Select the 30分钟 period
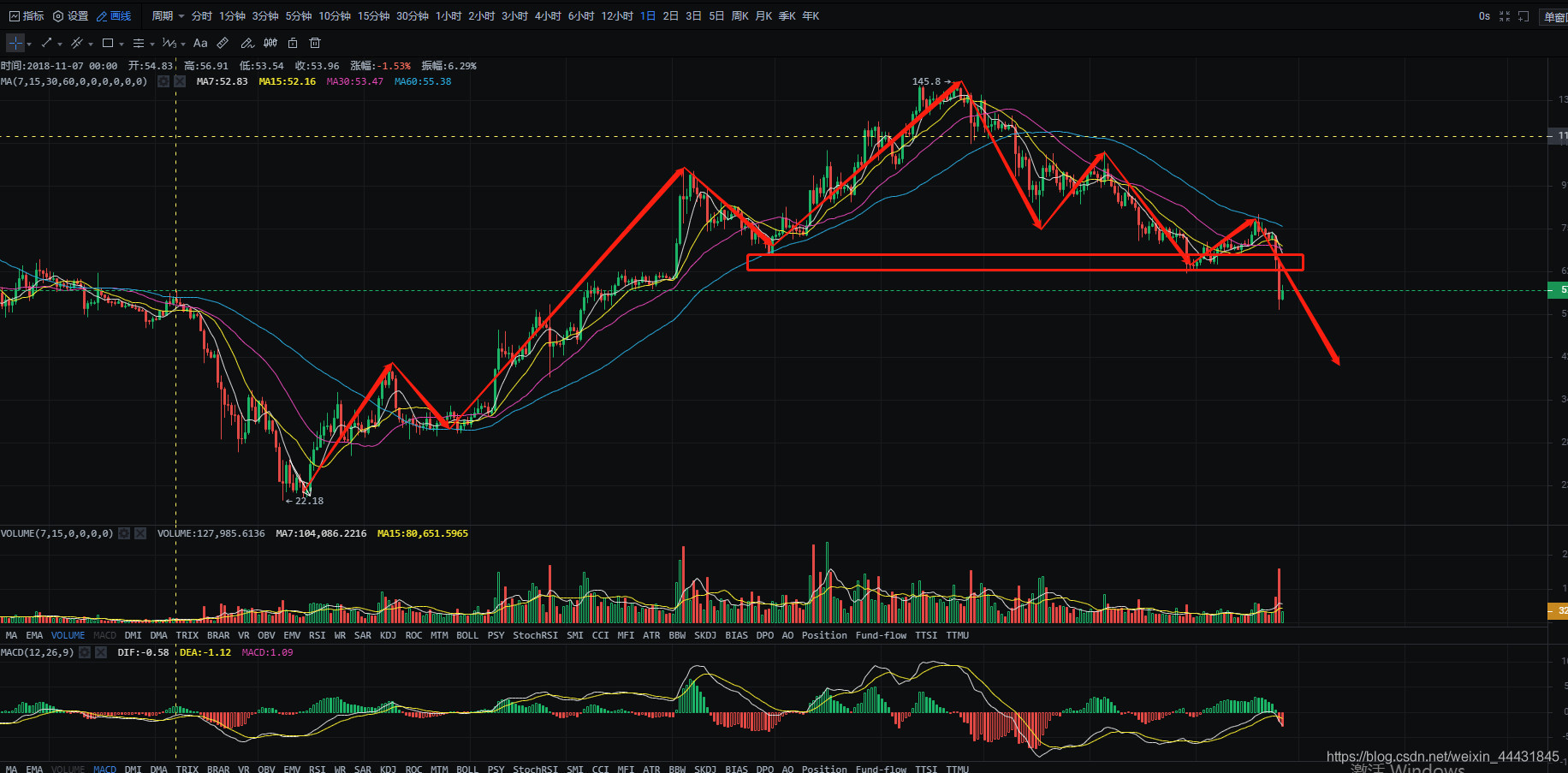The image size is (1568, 773). click(413, 16)
